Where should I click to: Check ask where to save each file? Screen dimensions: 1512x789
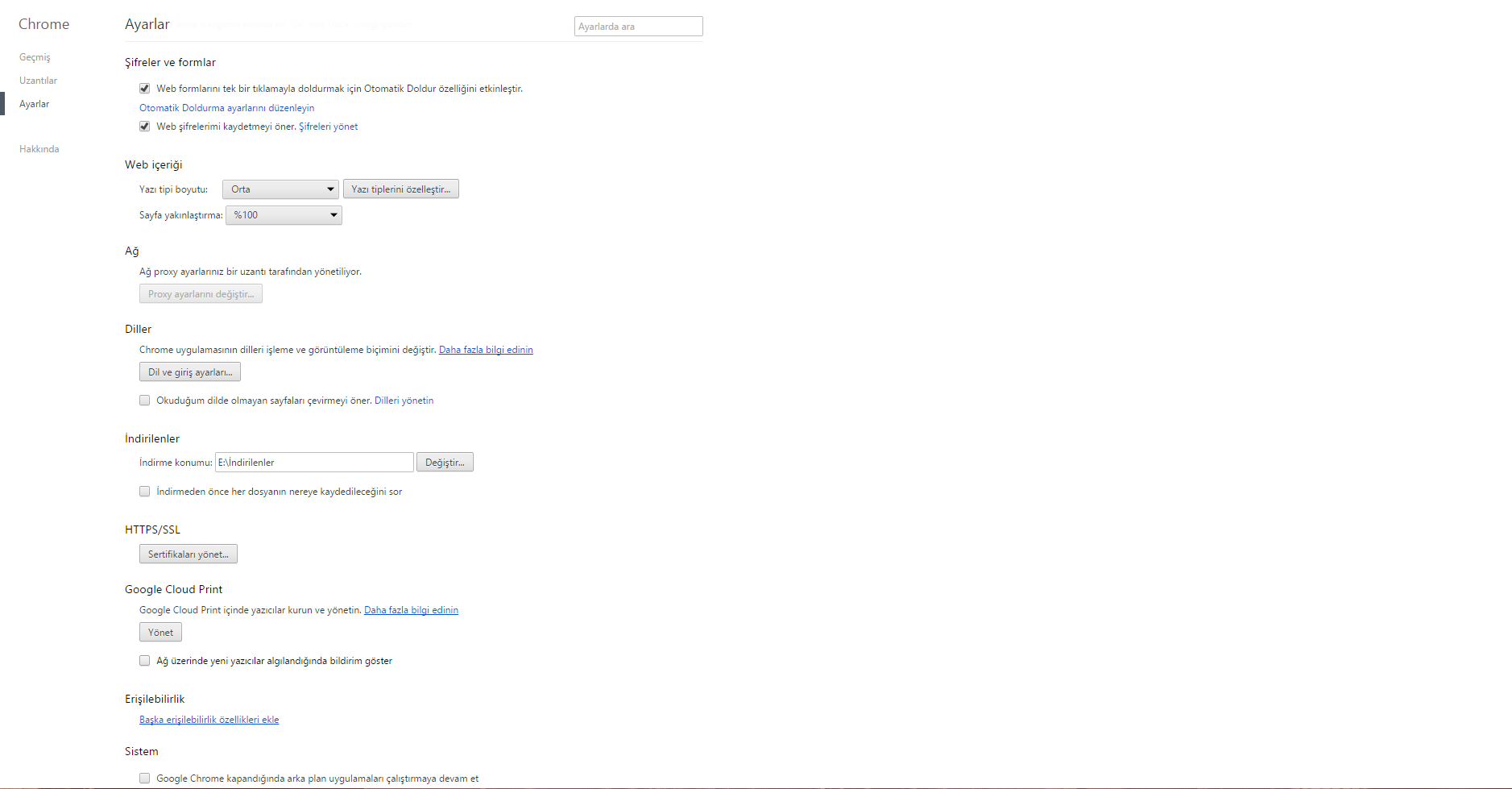click(145, 492)
